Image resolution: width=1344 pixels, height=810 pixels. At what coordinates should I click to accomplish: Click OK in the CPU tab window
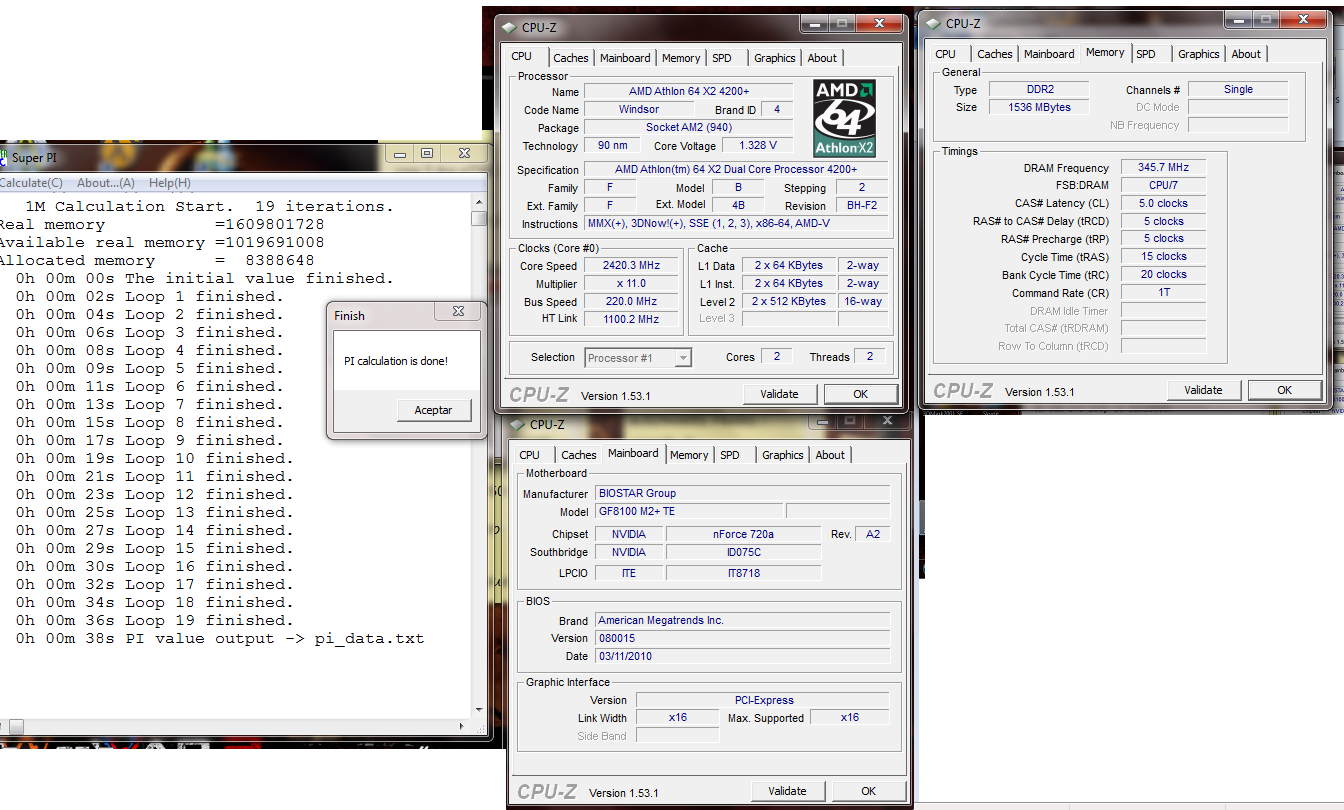tap(861, 394)
